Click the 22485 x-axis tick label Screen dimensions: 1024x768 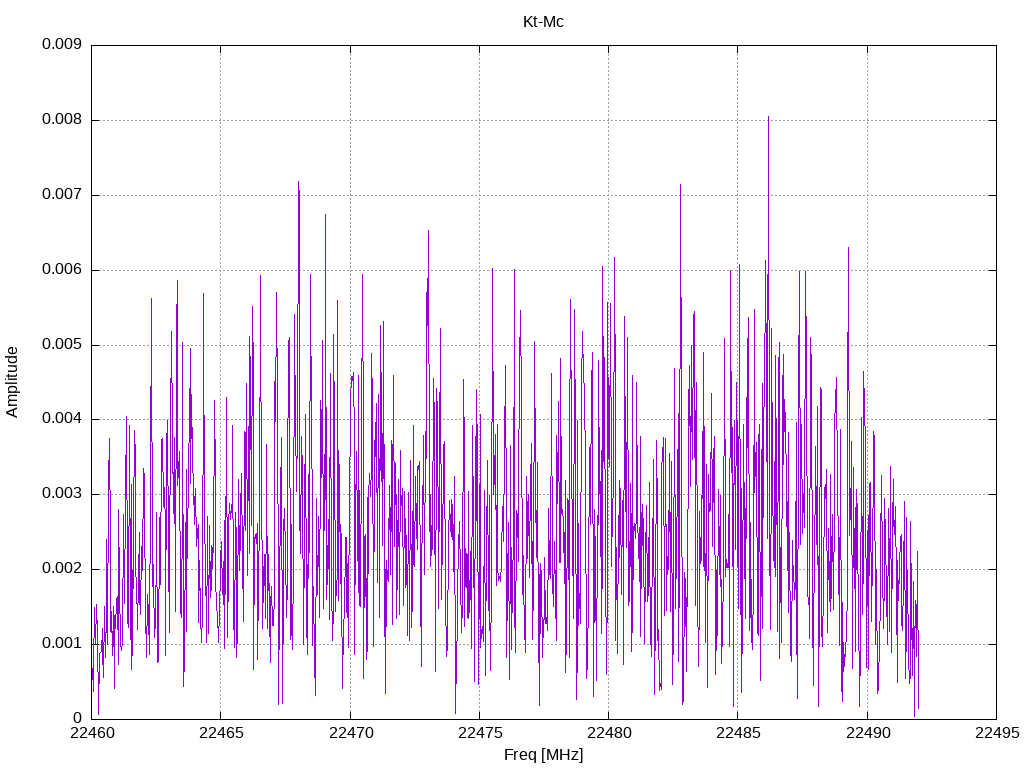tap(737, 733)
